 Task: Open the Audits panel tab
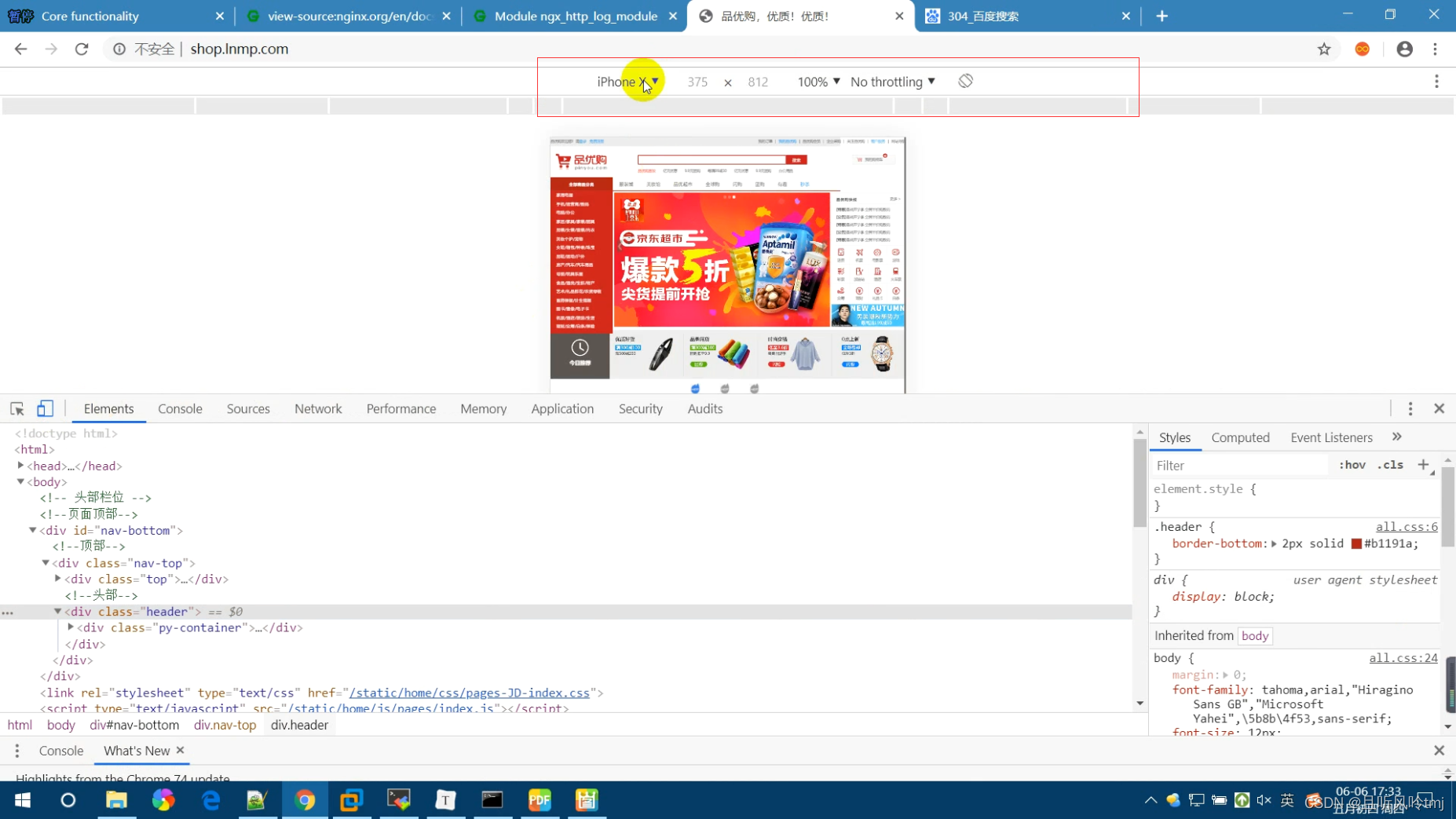[x=704, y=408]
